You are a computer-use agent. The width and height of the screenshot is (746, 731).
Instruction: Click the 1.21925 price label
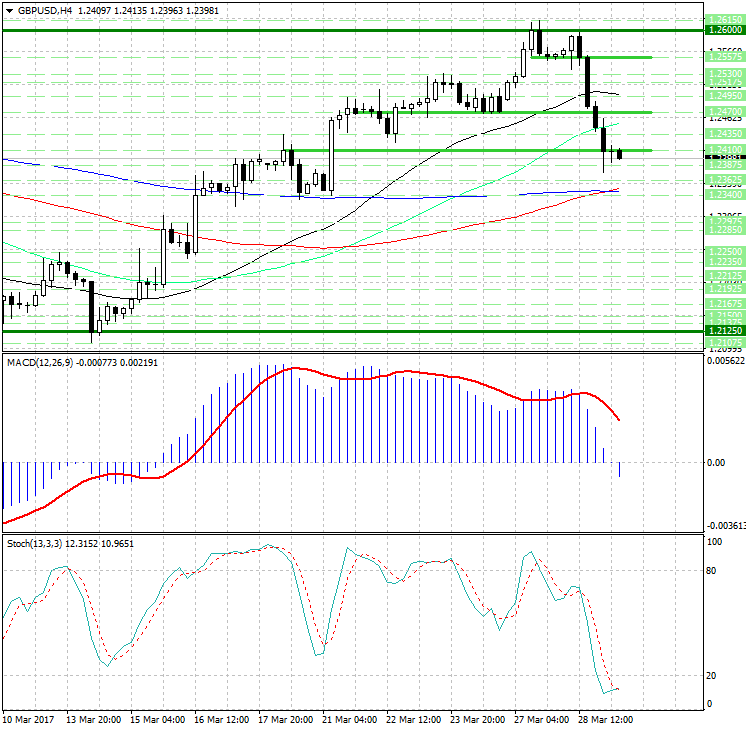pyautogui.click(x=725, y=288)
